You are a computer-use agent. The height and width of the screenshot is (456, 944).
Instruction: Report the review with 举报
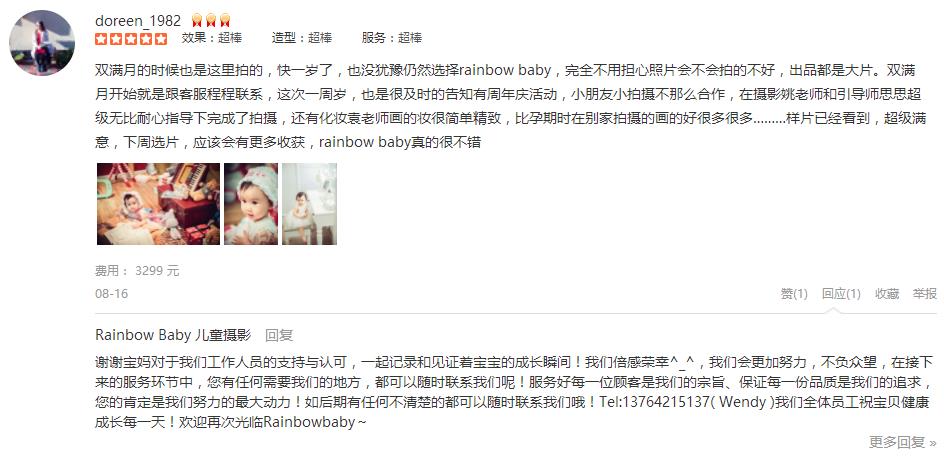(925, 294)
